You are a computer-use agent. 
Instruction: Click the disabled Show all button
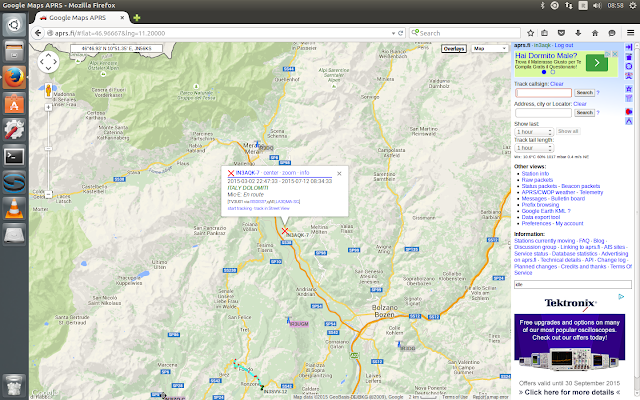[568, 131]
